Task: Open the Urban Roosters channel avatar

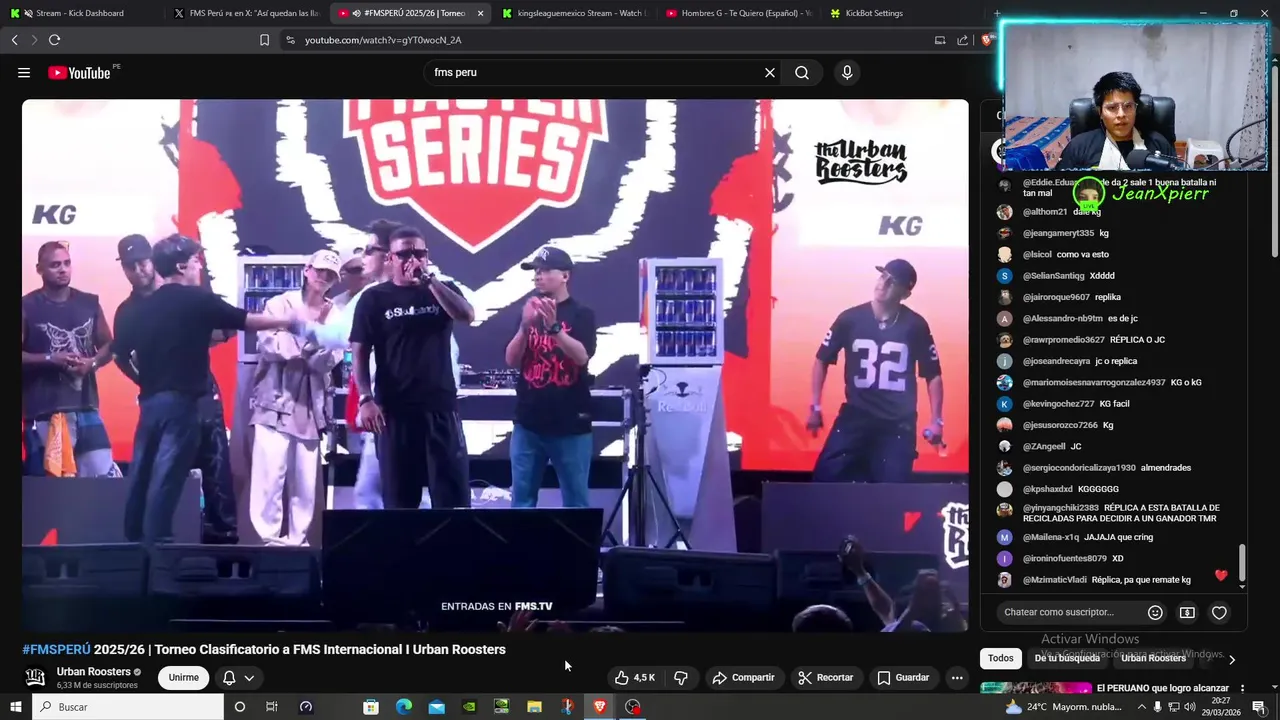Action: click(35, 677)
